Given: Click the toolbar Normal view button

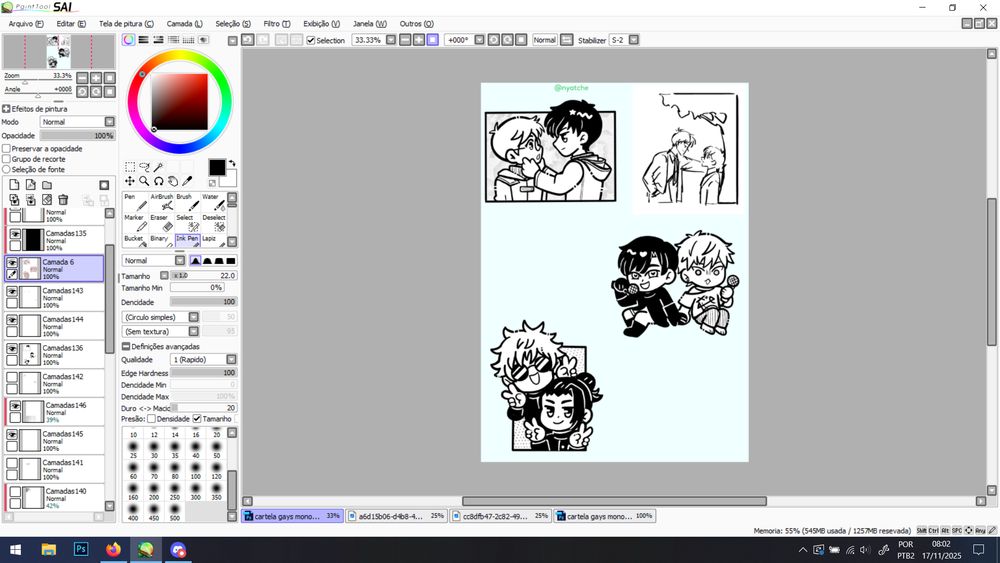Looking at the screenshot, I should (x=545, y=40).
